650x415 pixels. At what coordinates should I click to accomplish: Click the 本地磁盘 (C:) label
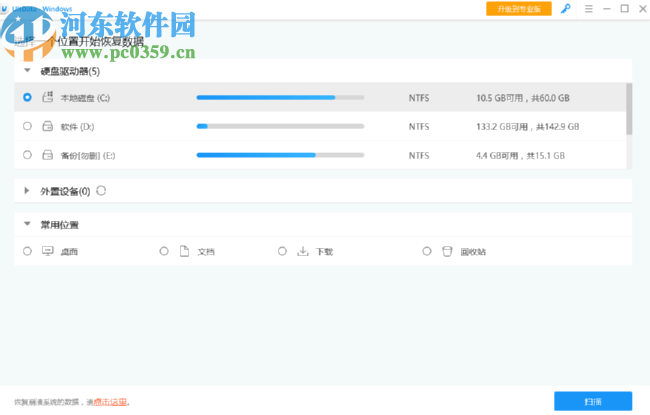click(x=85, y=98)
